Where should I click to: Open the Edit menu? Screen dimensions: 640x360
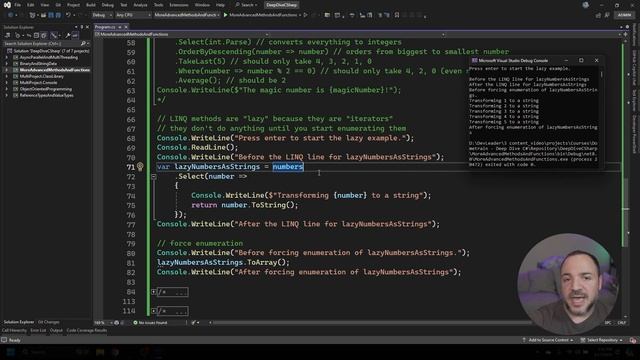click(x=31, y=5)
